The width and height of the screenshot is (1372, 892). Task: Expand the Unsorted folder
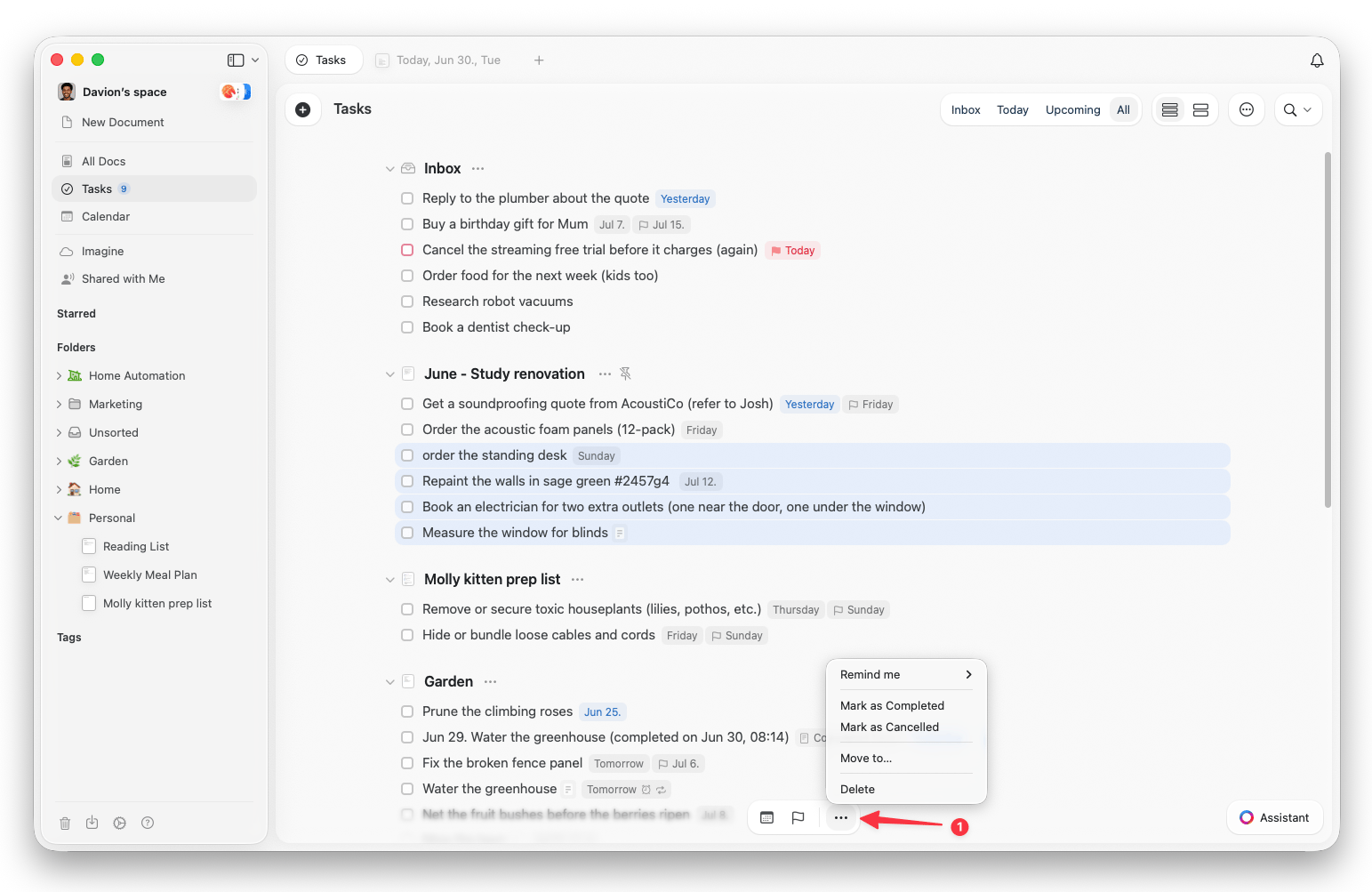coord(59,433)
